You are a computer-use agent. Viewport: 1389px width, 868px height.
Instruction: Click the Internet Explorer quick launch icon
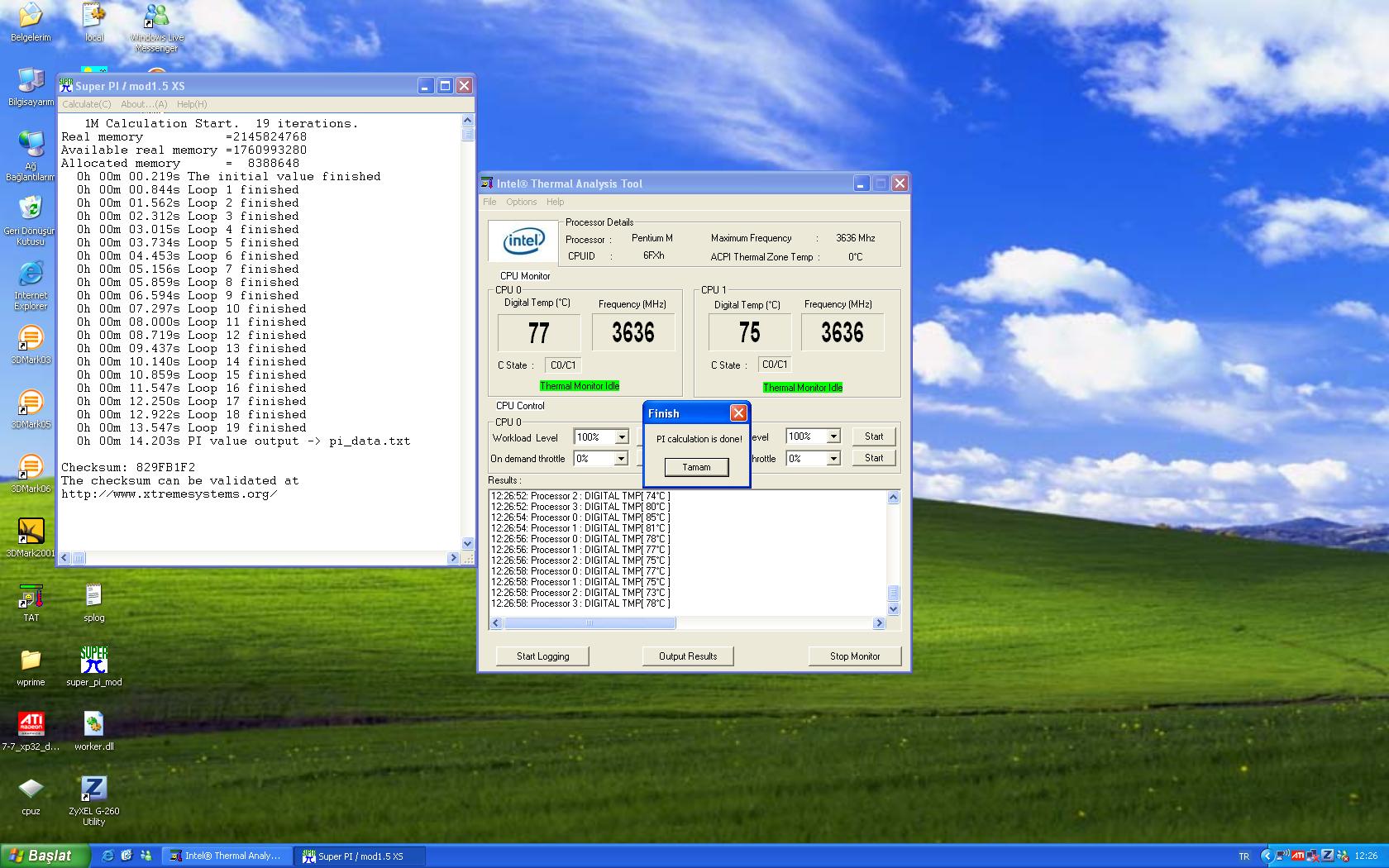pyautogui.click(x=107, y=856)
